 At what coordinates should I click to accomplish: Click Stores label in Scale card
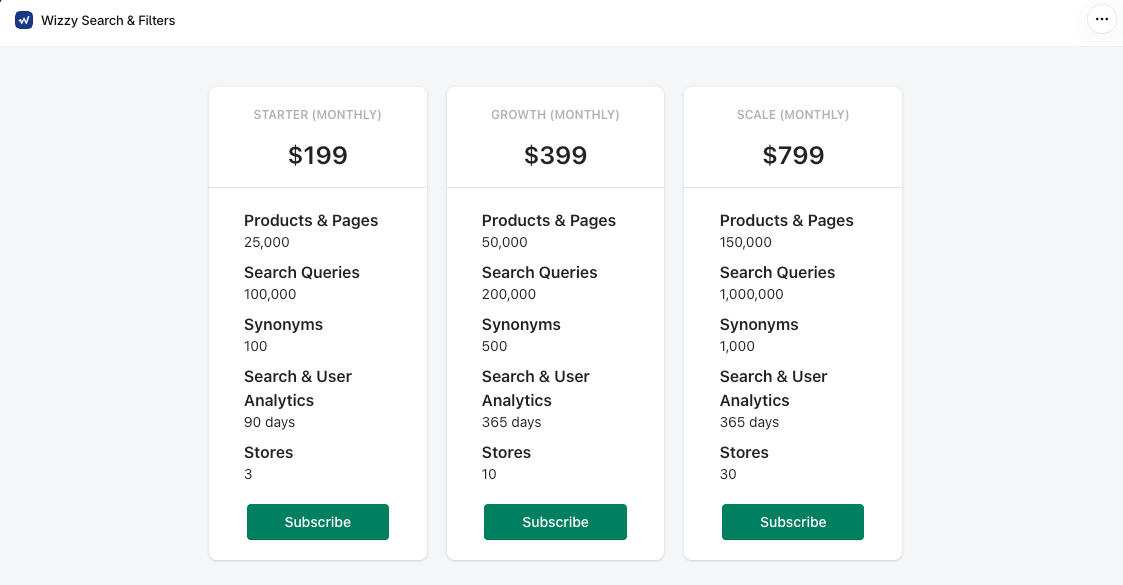[744, 453]
